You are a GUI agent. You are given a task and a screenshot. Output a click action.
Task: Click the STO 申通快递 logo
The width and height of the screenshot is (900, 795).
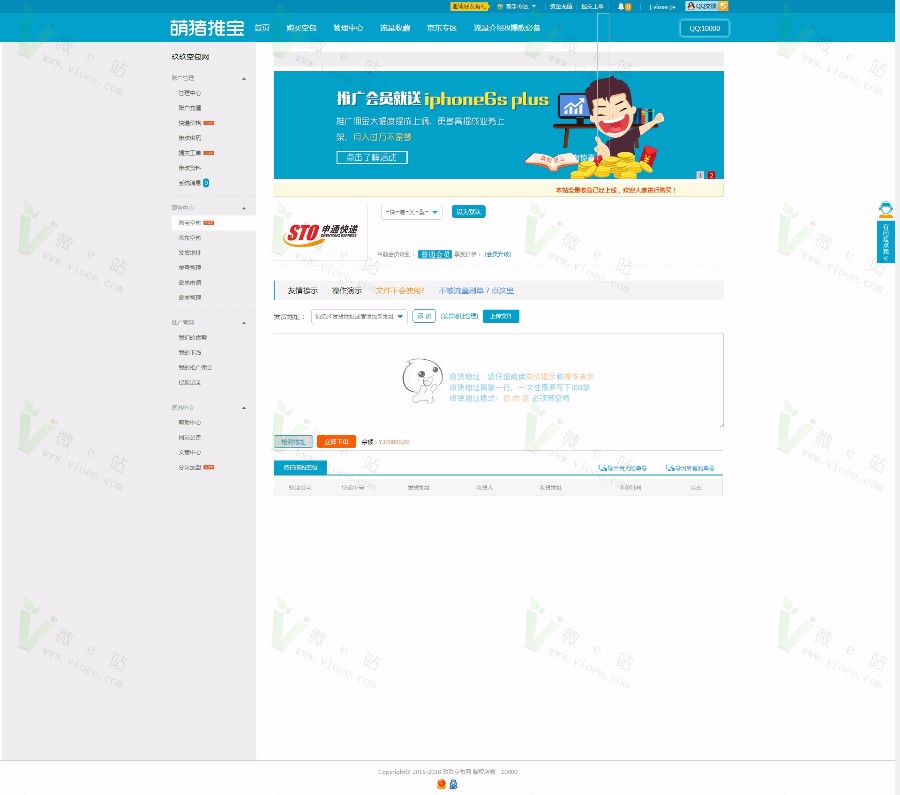tap(321, 234)
